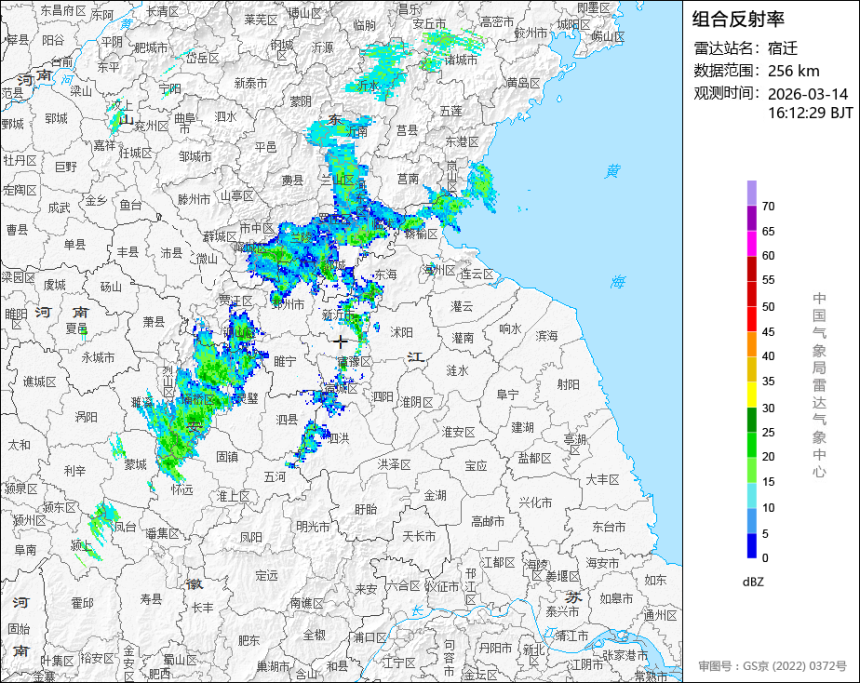Click the 永城市 map label
Image resolution: width=860 pixels, height=683 pixels.
(x=98, y=358)
